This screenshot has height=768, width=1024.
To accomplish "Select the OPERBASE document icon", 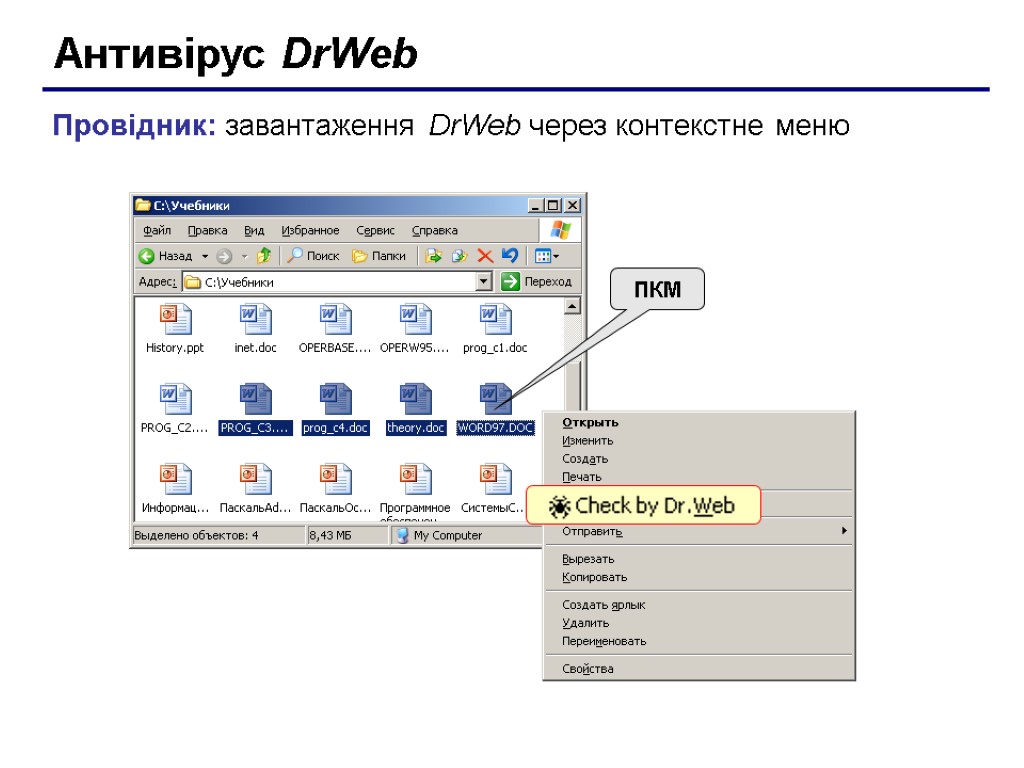I will (x=336, y=319).
